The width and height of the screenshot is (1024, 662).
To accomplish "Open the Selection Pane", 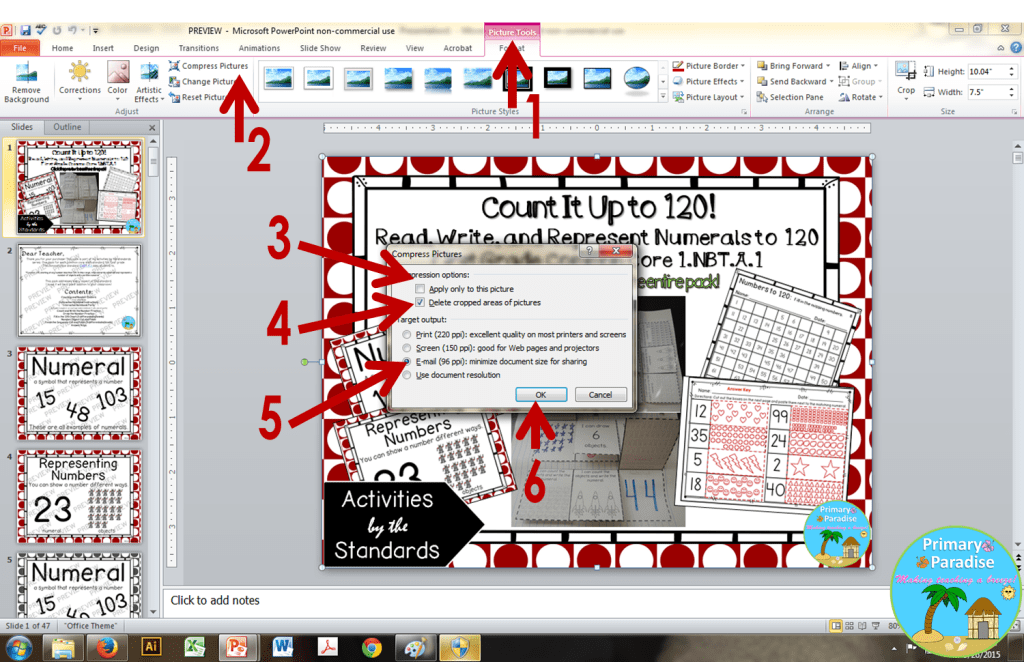I will [790, 97].
